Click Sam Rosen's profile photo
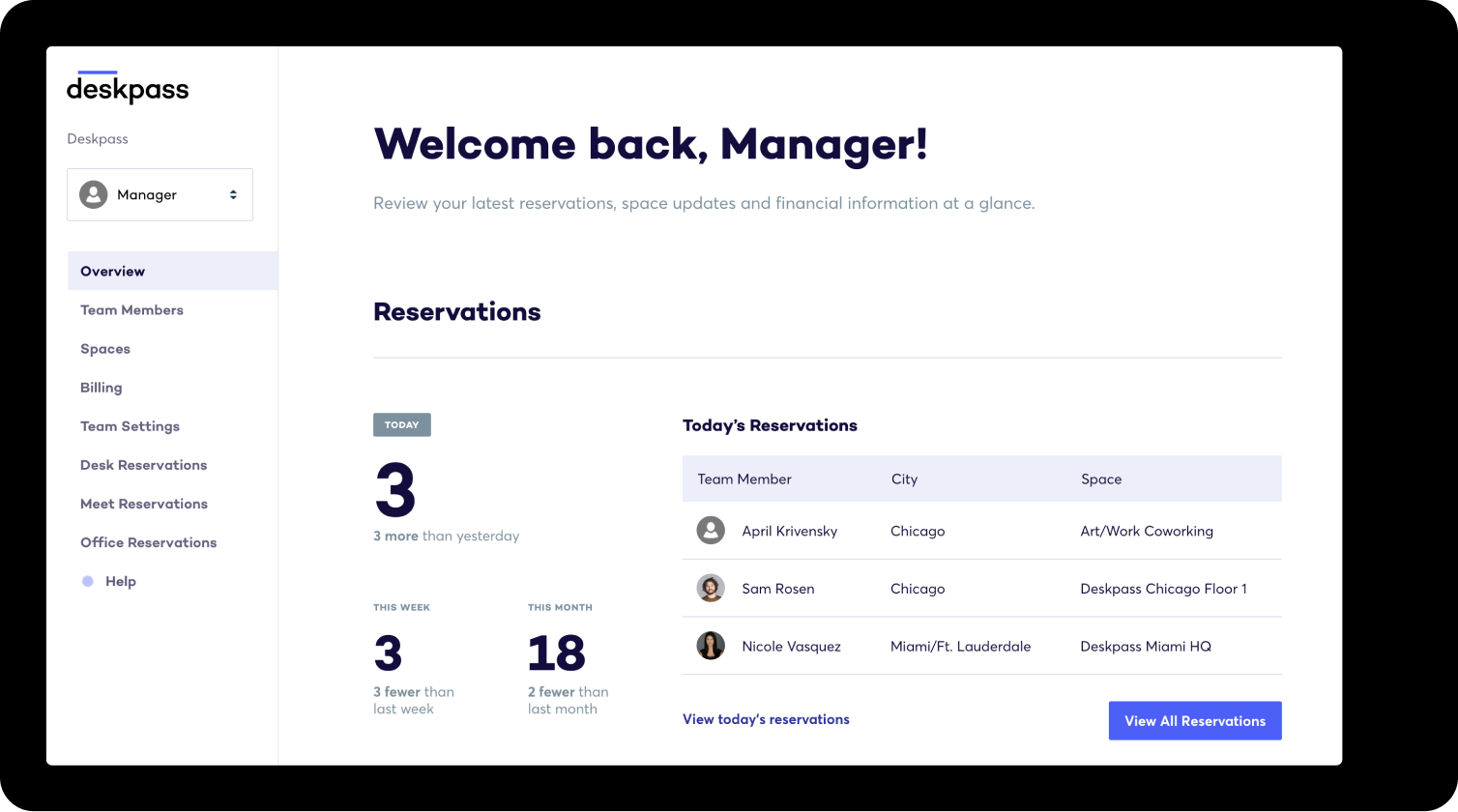 click(711, 588)
